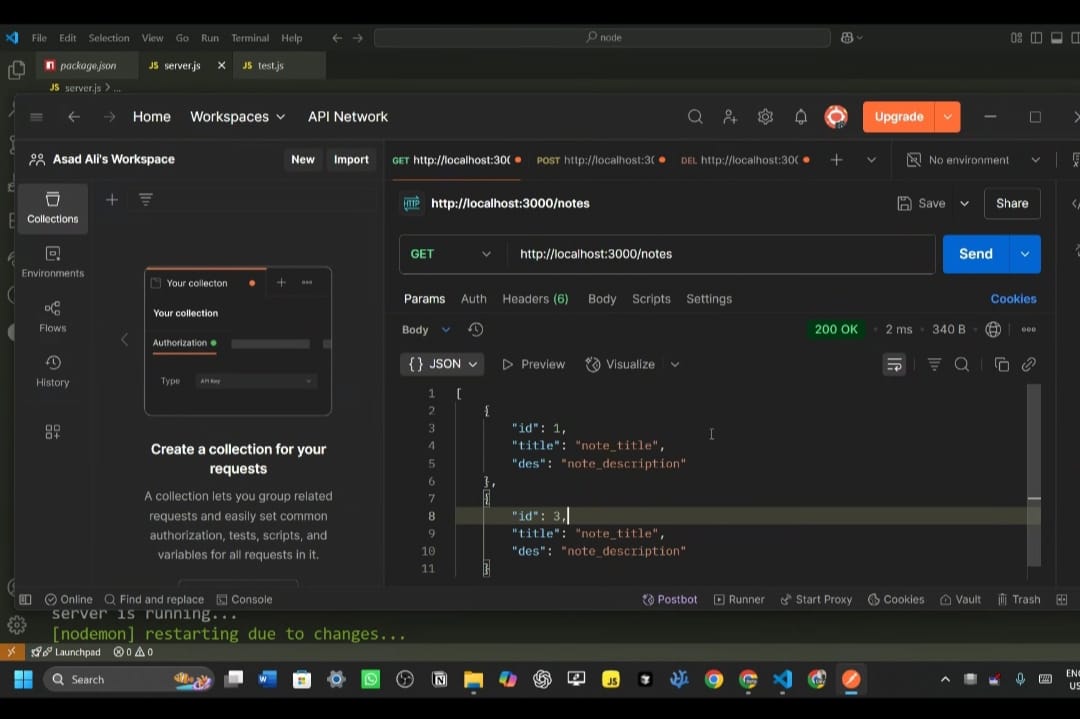The height and width of the screenshot is (719, 1080).
Task: Open VS Code manage gear icon
Action: pyautogui.click(x=17, y=625)
